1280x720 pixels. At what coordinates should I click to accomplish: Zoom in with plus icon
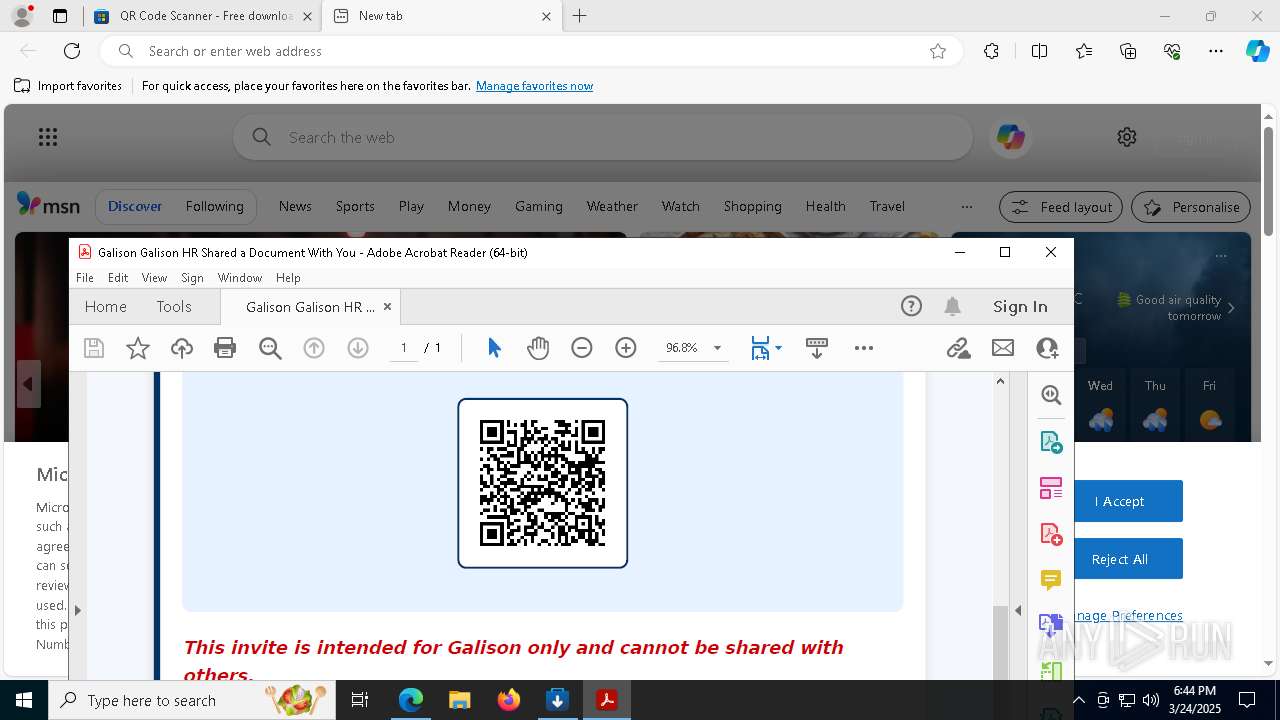(x=626, y=348)
